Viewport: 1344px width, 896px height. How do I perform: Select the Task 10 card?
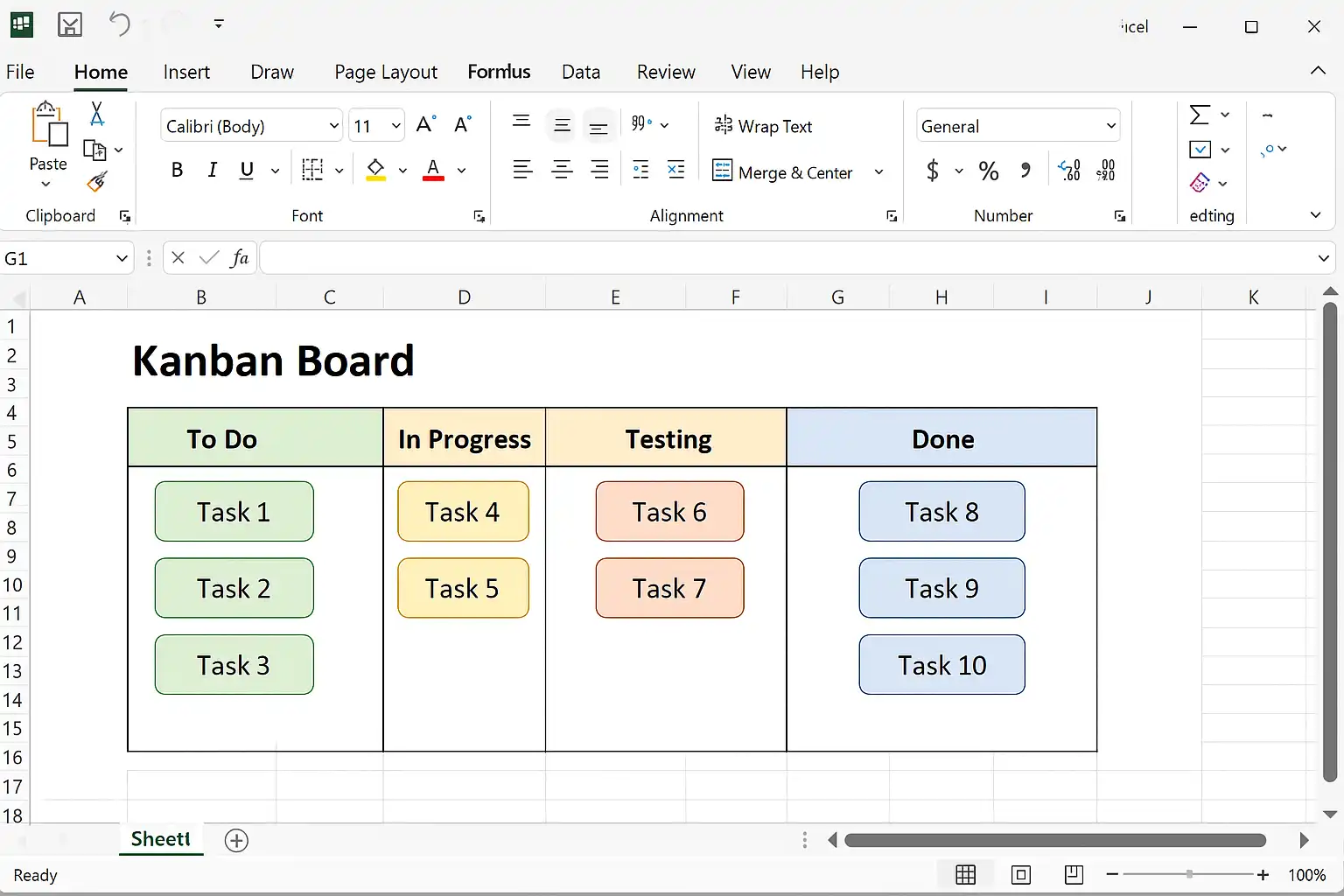tap(942, 665)
